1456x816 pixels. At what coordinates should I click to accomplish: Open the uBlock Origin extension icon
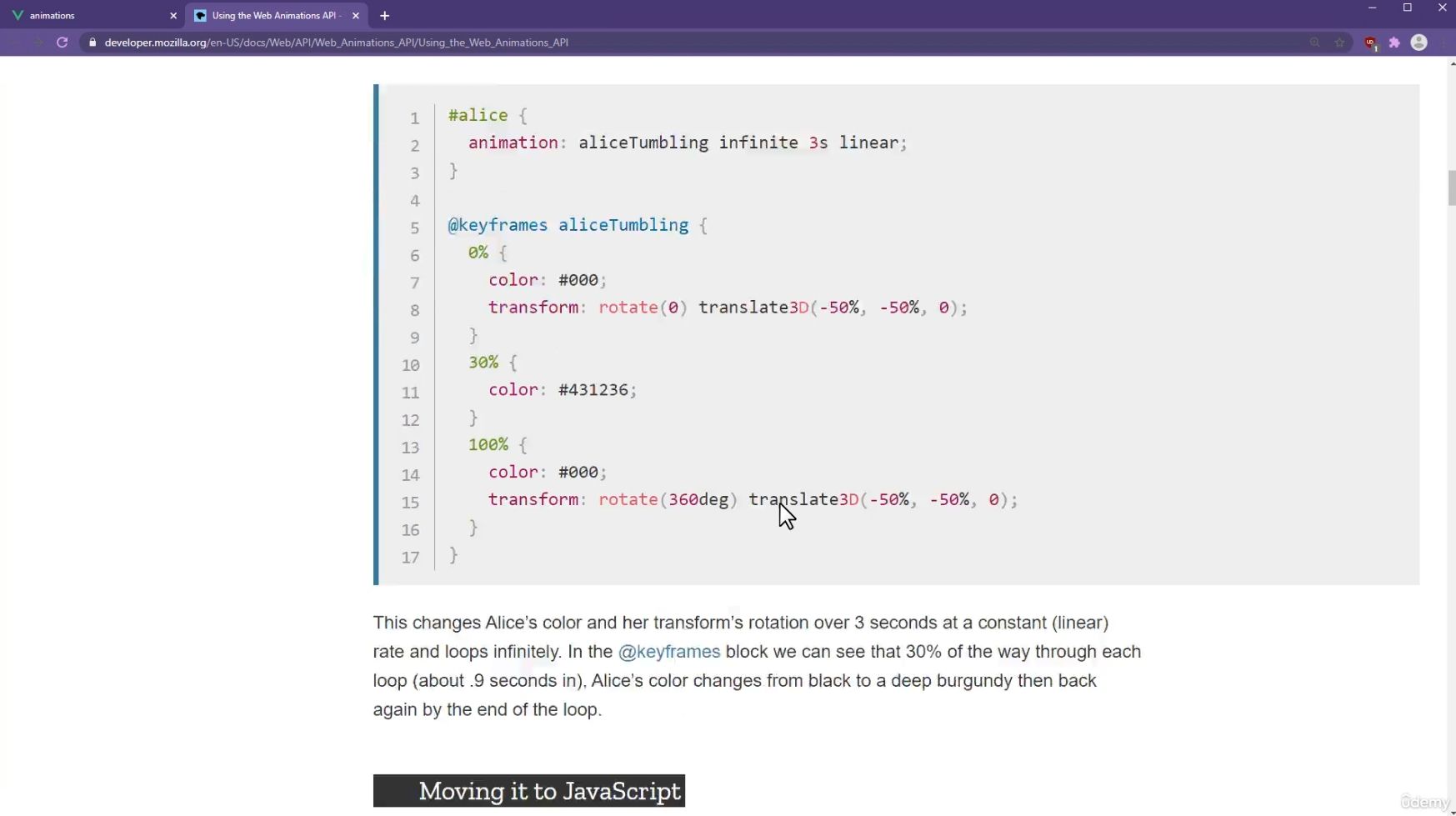[1370, 43]
